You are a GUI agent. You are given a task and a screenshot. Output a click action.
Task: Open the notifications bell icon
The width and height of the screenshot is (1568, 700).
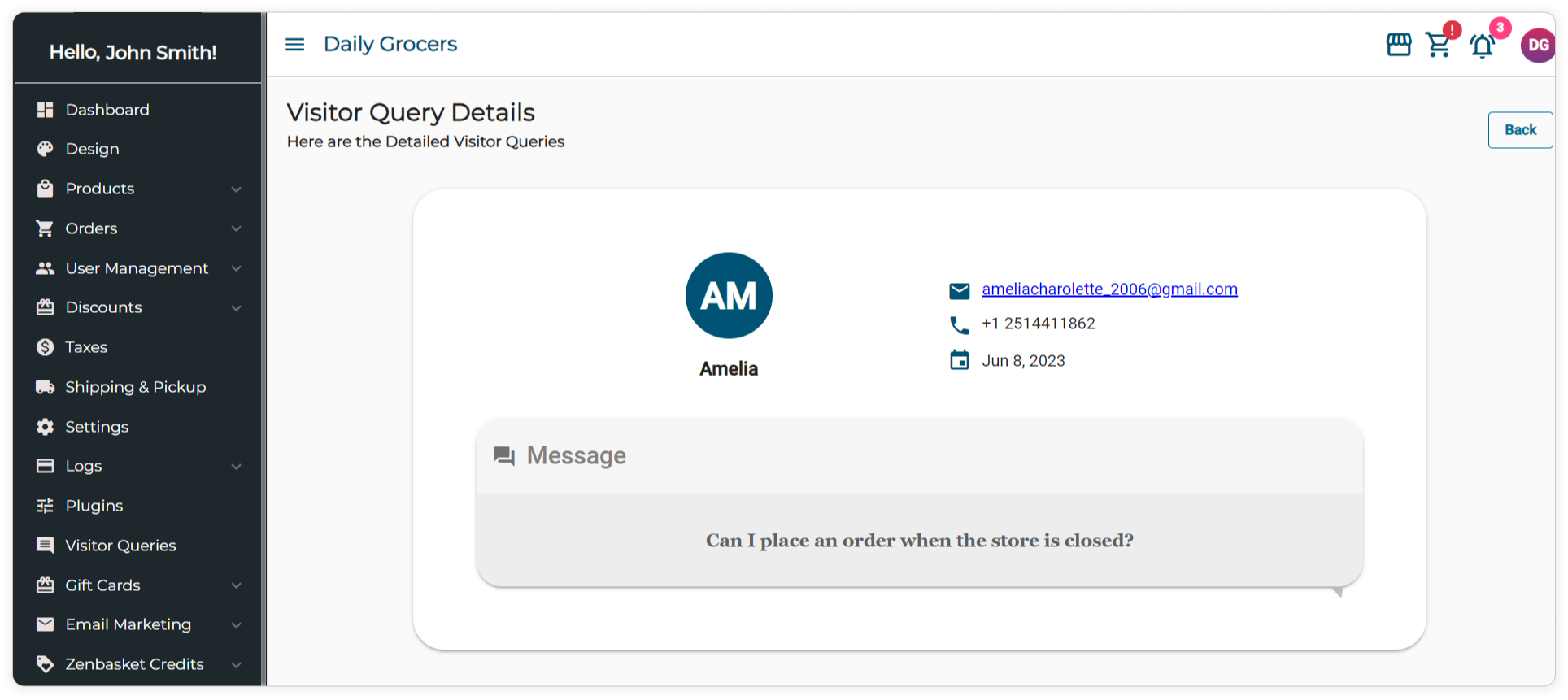click(1482, 46)
